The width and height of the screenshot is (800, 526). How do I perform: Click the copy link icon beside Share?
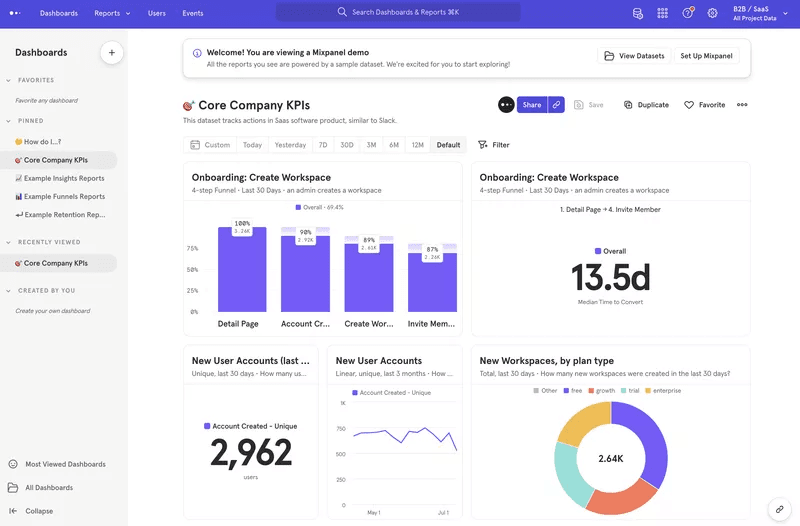click(556, 105)
